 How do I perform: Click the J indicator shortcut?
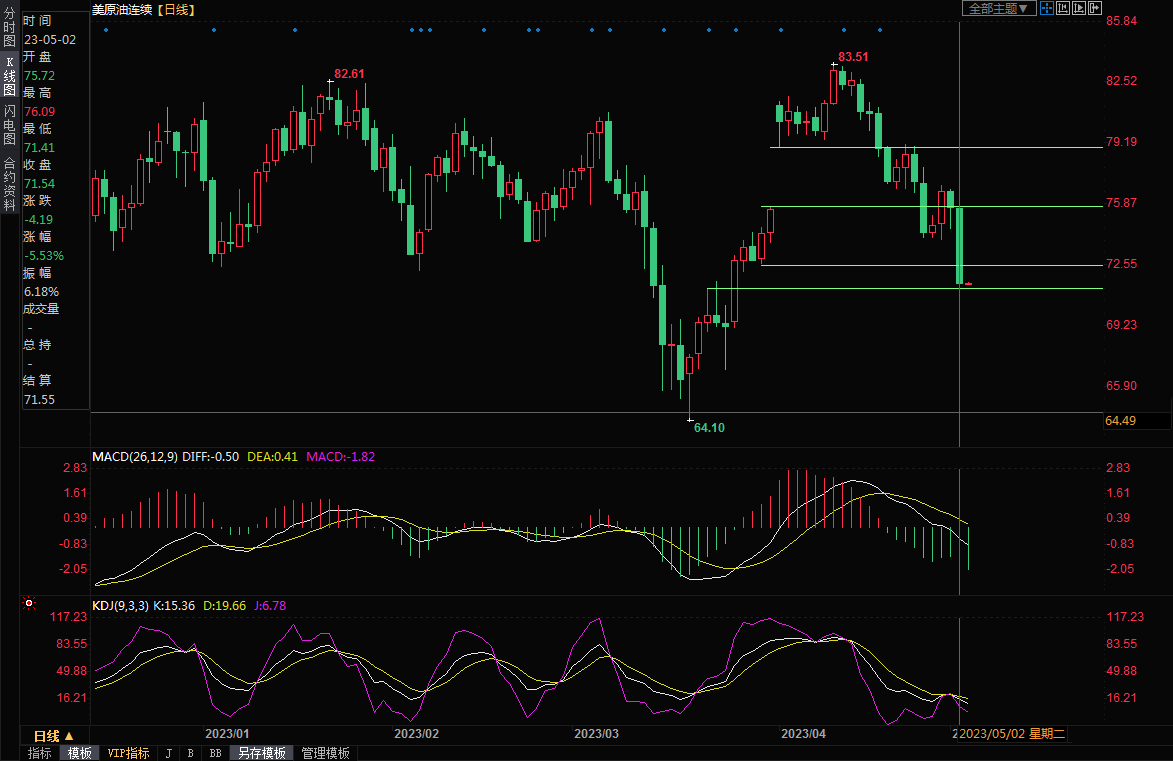coord(168,753)
